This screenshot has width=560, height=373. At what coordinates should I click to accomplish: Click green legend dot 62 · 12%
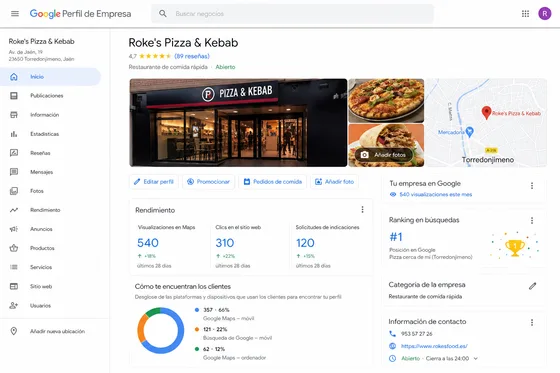click(197, 349)
